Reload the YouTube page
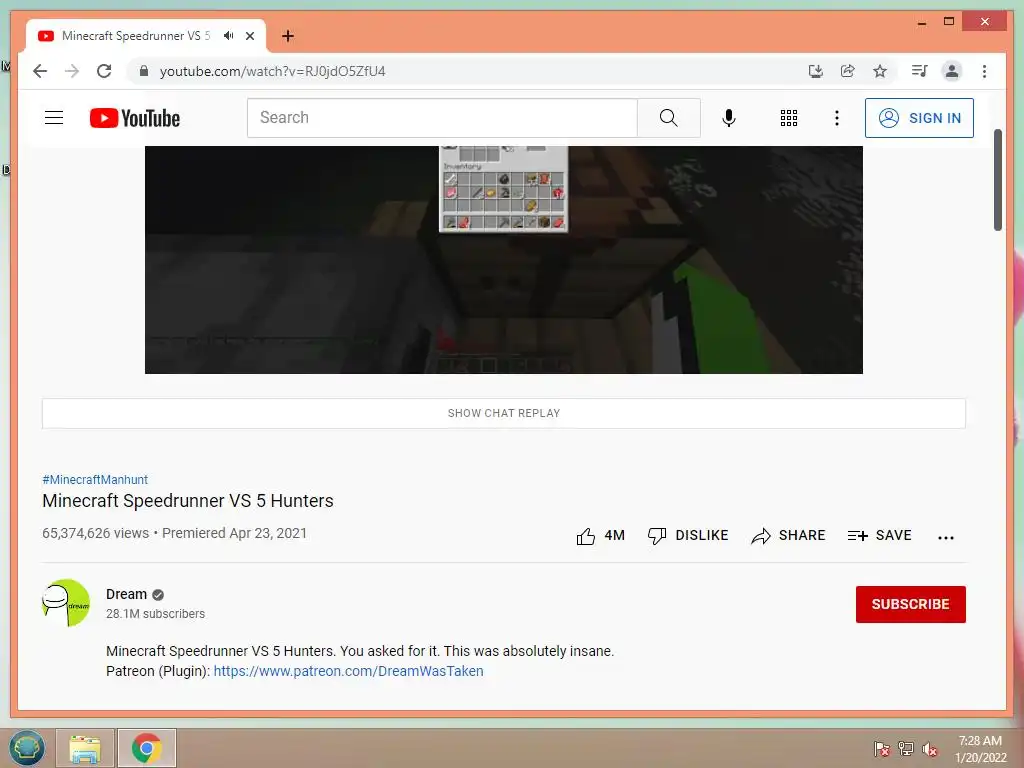 tap(104, 71)
